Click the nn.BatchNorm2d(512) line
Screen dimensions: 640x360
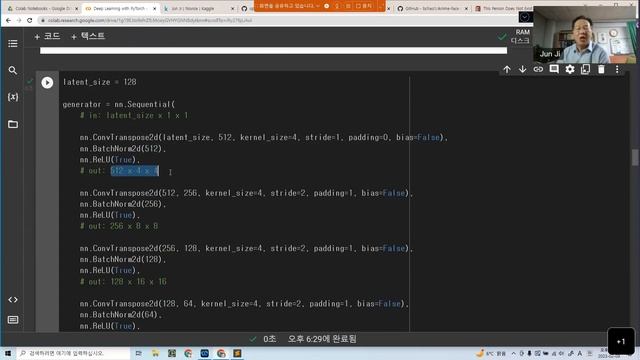(123, 149)
